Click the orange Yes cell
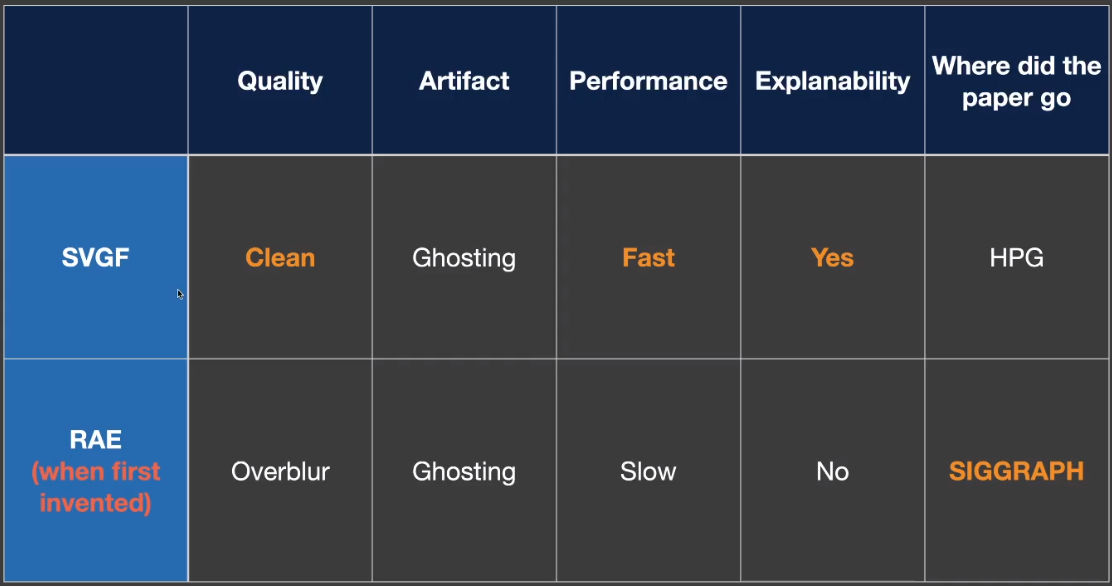Screen dimensions: 1112x586 pos(832,258)
